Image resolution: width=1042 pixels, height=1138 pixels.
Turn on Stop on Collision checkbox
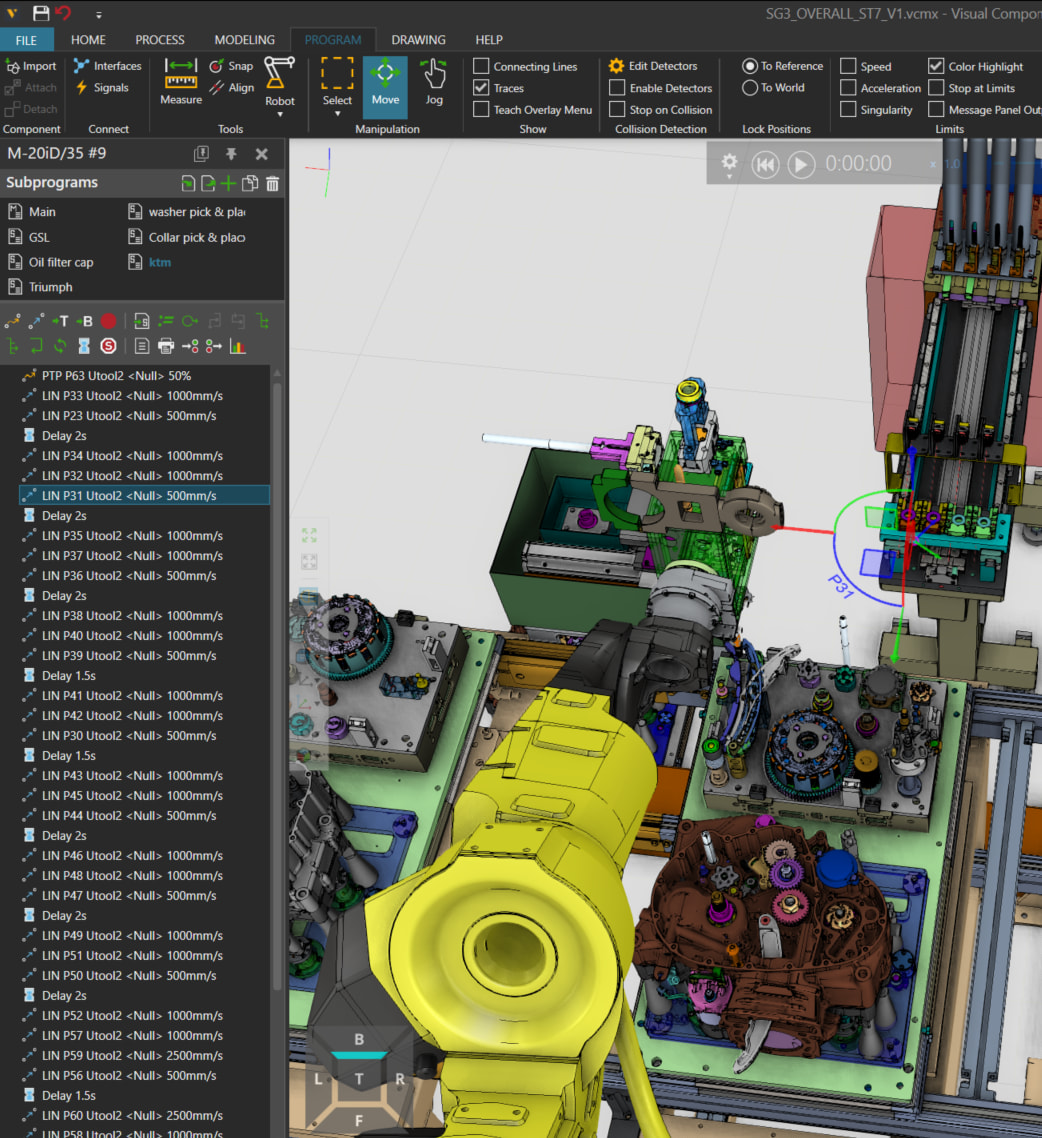pos(617,110)
